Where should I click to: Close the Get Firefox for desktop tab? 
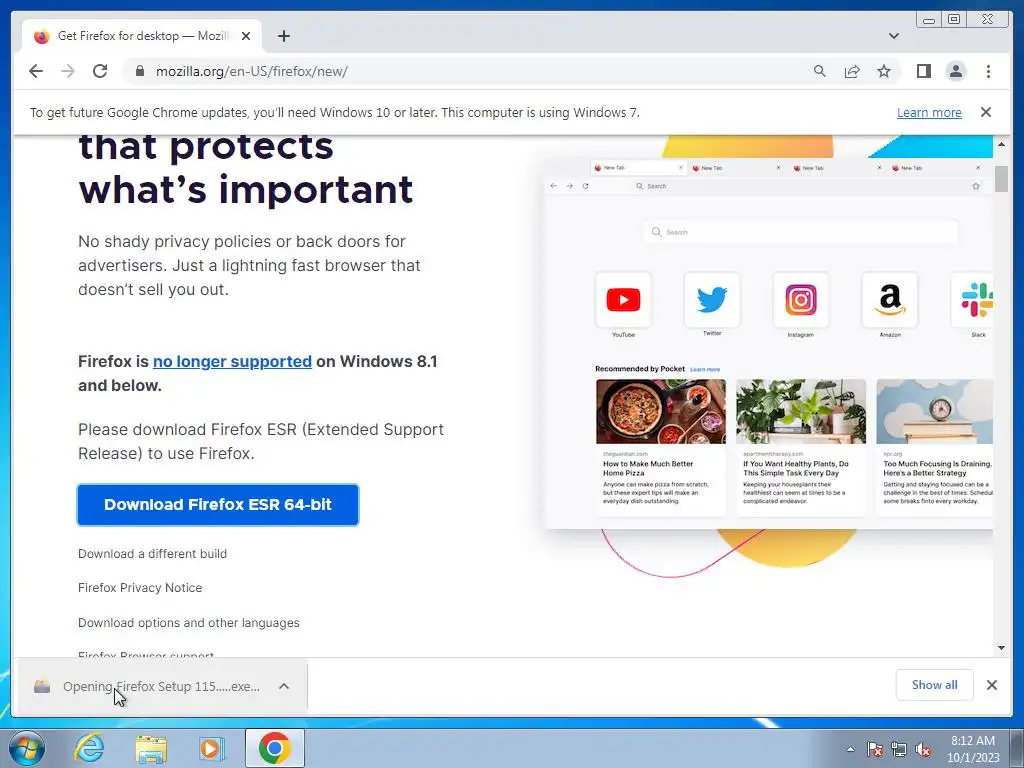click(x=246, y=36)
